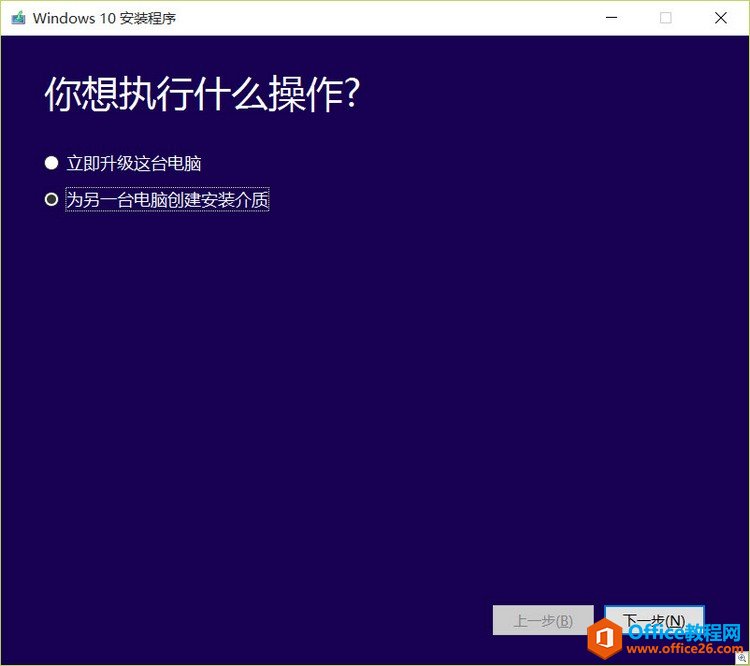Select the 立即升级这台电脑 radio button
The width and height of the screenshot is (750, 666).
click(x=52, y=163)
